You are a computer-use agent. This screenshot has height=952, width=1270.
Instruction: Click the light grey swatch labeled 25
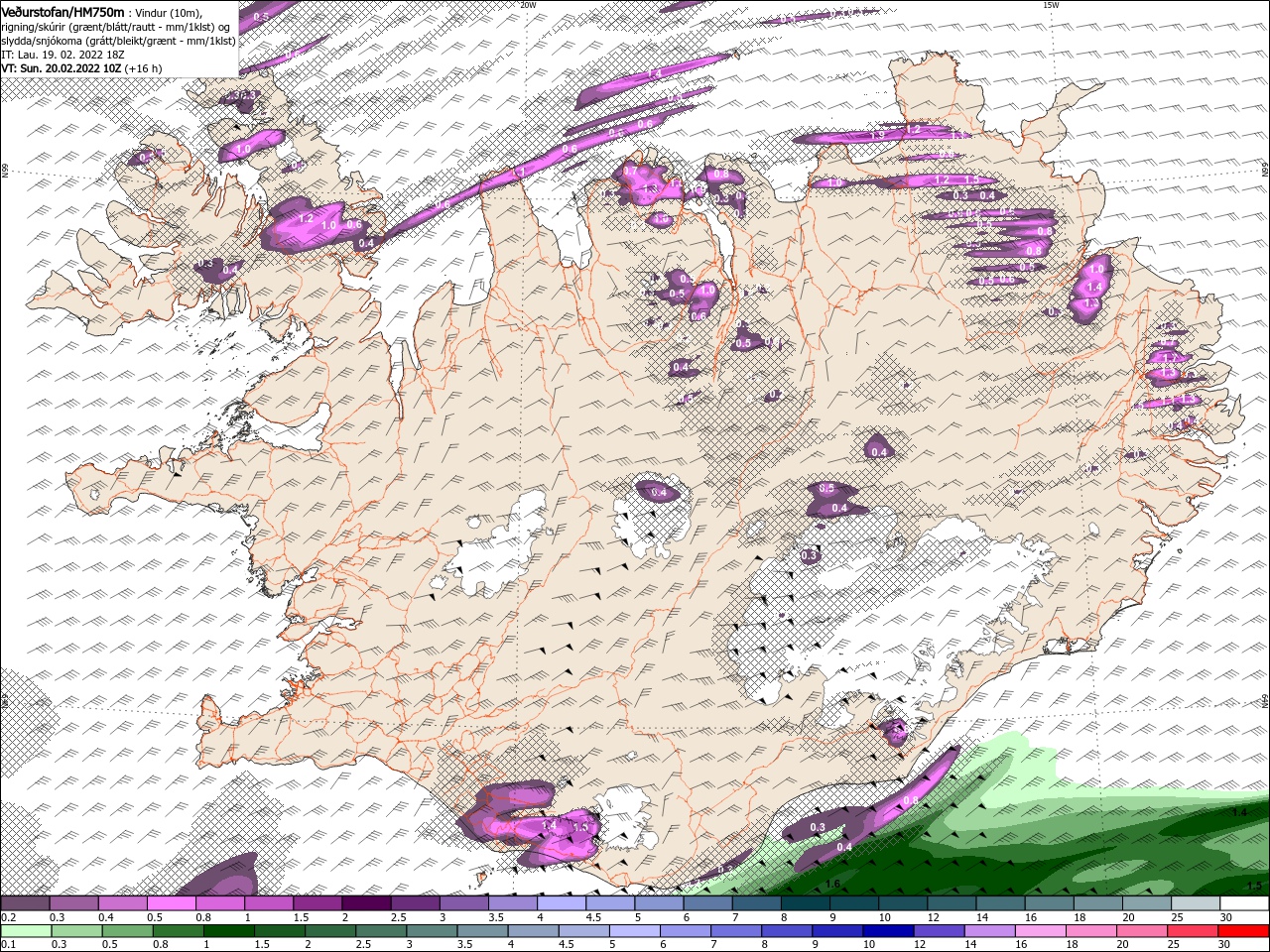pos(1195,903)
